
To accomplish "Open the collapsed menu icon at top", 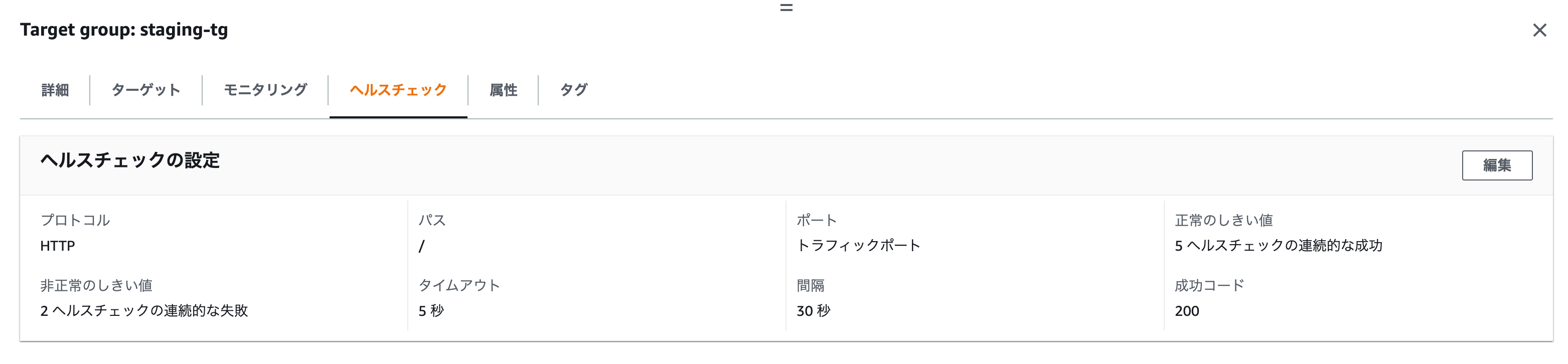I will tap(786, 8).
